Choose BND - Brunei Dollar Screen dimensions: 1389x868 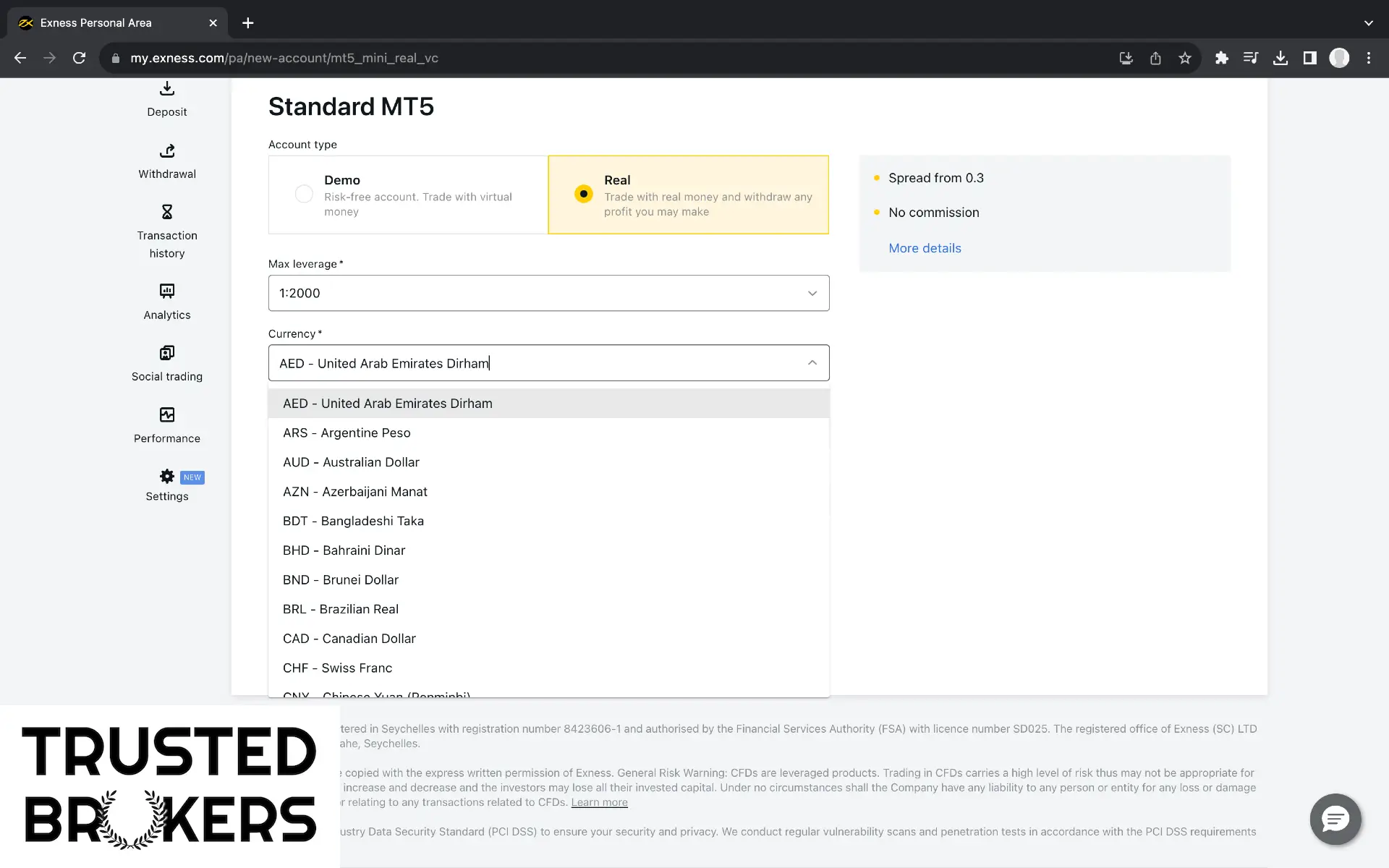tap(548, 580)
